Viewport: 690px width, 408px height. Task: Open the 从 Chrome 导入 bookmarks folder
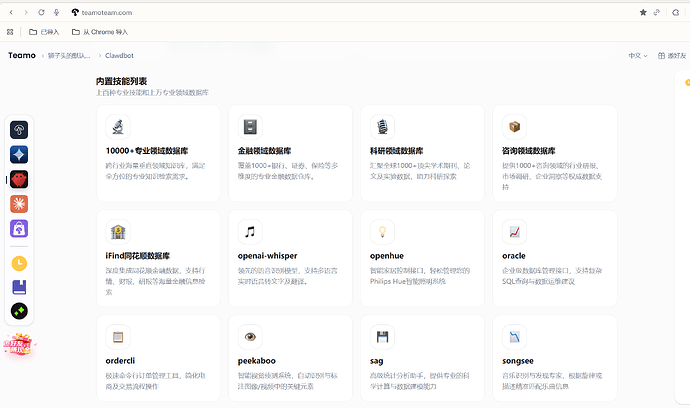(x=100, y=32)
